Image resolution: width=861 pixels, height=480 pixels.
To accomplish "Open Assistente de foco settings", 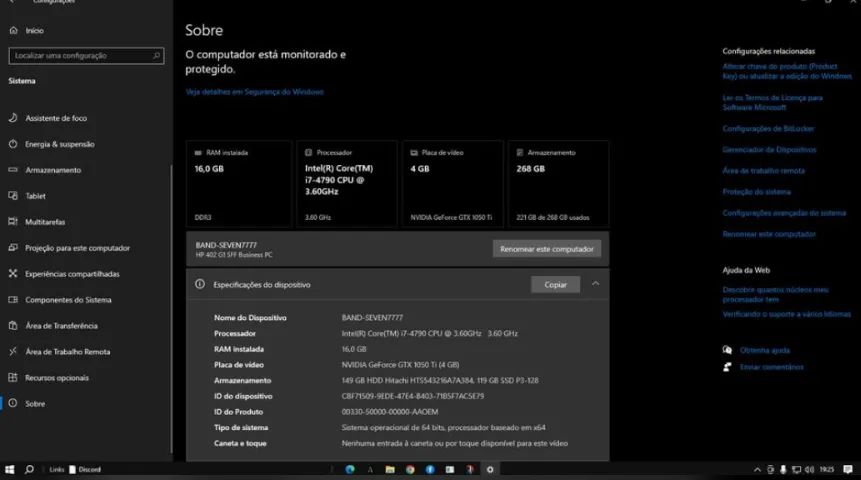I will click(56, 118).
